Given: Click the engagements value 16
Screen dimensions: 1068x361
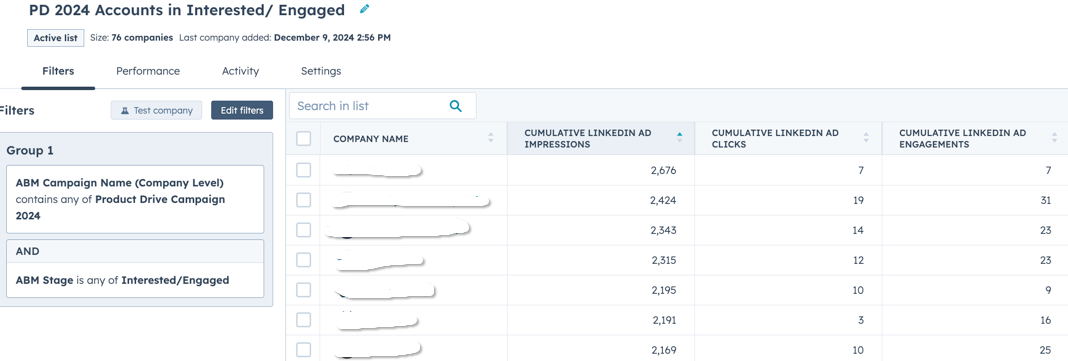Looking at the screenshot, I should (1046, 320).
